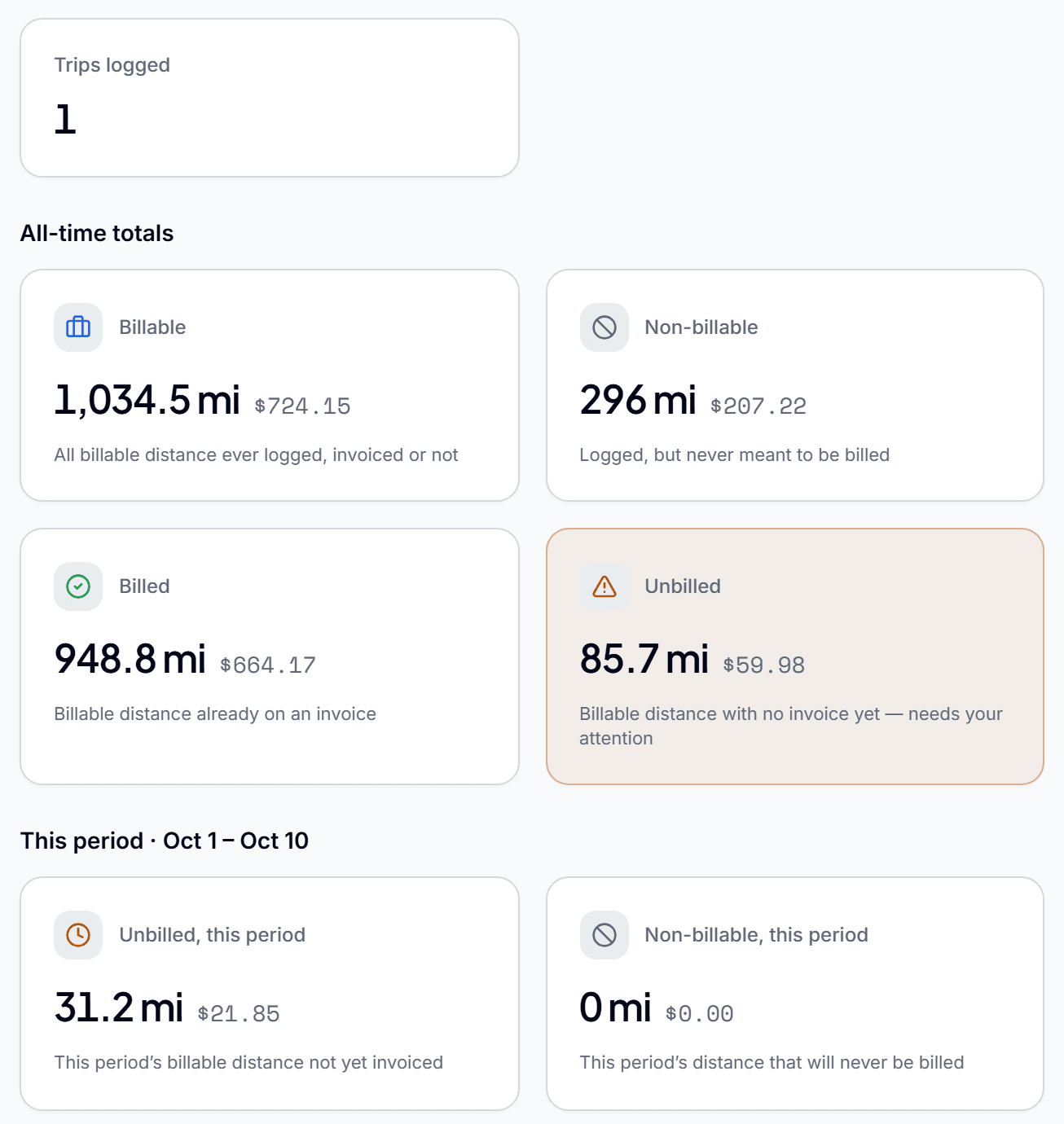Click the clock icon for Unbilled, this period
Image resolution: width=1064 pixels, height=1124 pixels.
pyautogui.click(x=78, y=935)
